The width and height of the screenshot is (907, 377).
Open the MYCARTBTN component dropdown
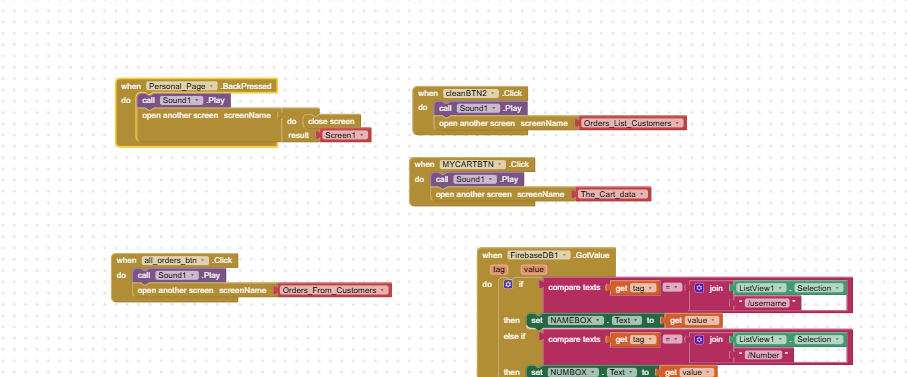click(472, 164)
